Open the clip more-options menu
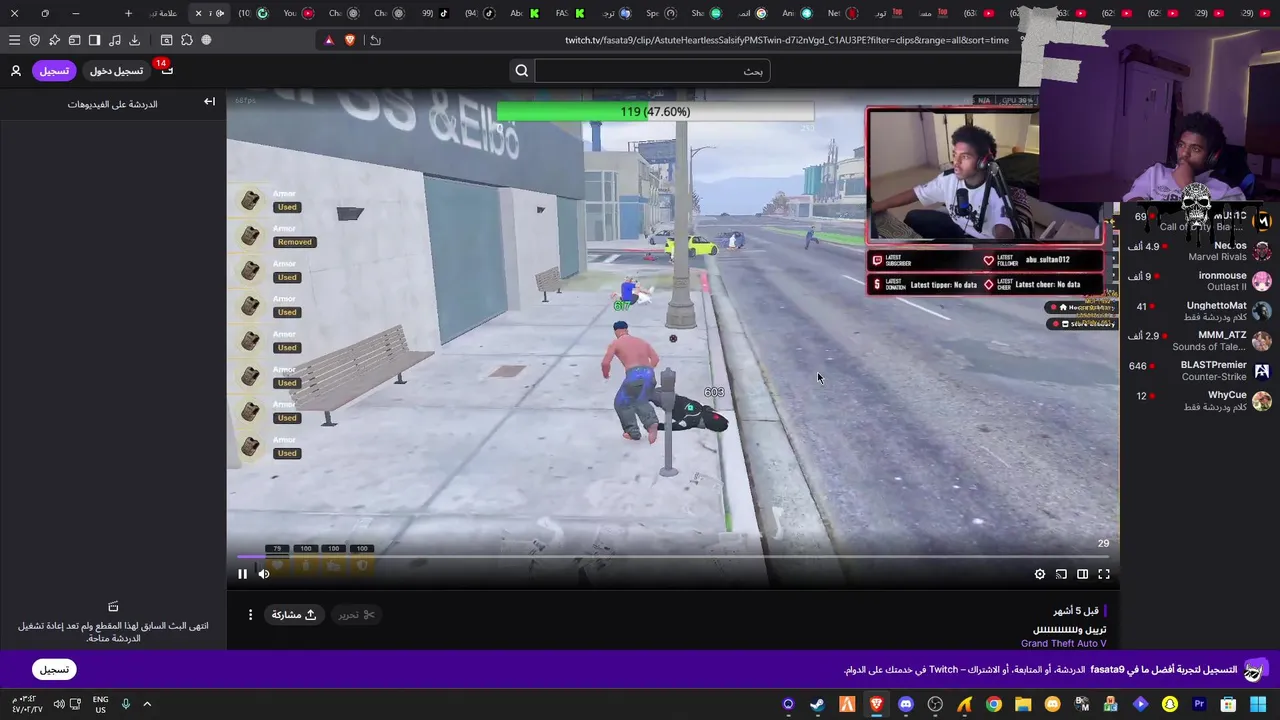 [x=250, y=615]
